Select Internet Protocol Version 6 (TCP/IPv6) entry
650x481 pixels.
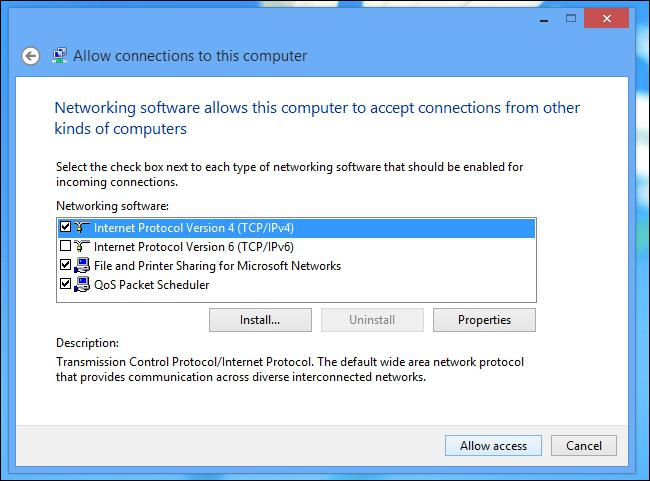pos(194,247)
